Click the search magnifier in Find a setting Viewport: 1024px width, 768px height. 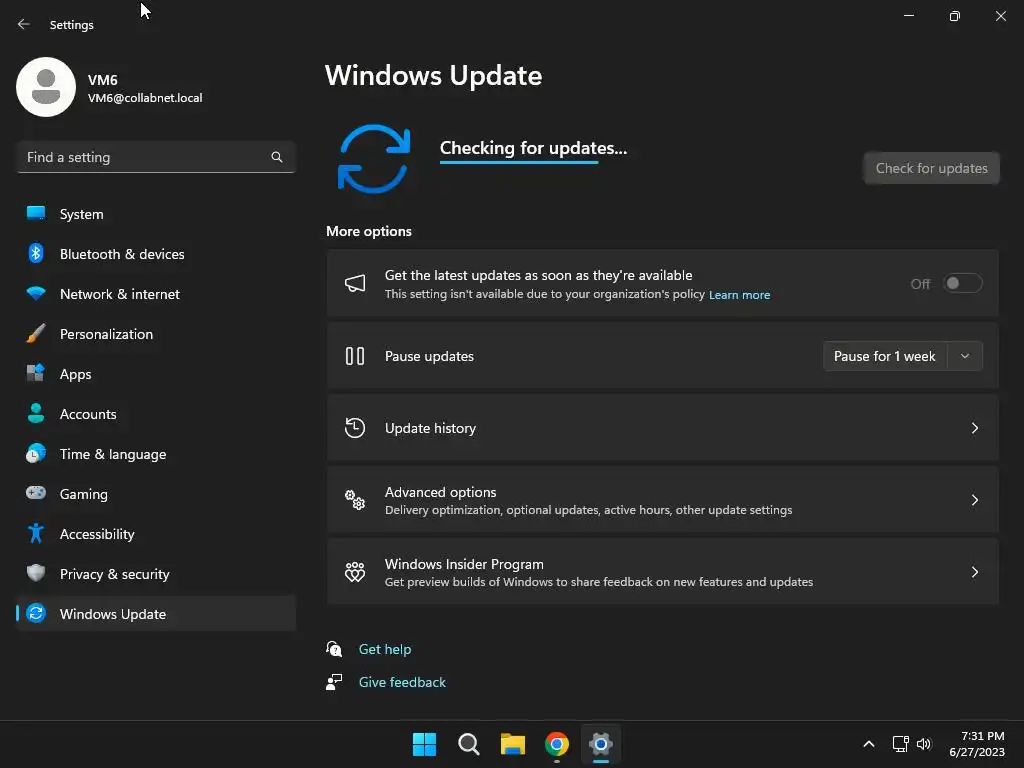point(277,157)
